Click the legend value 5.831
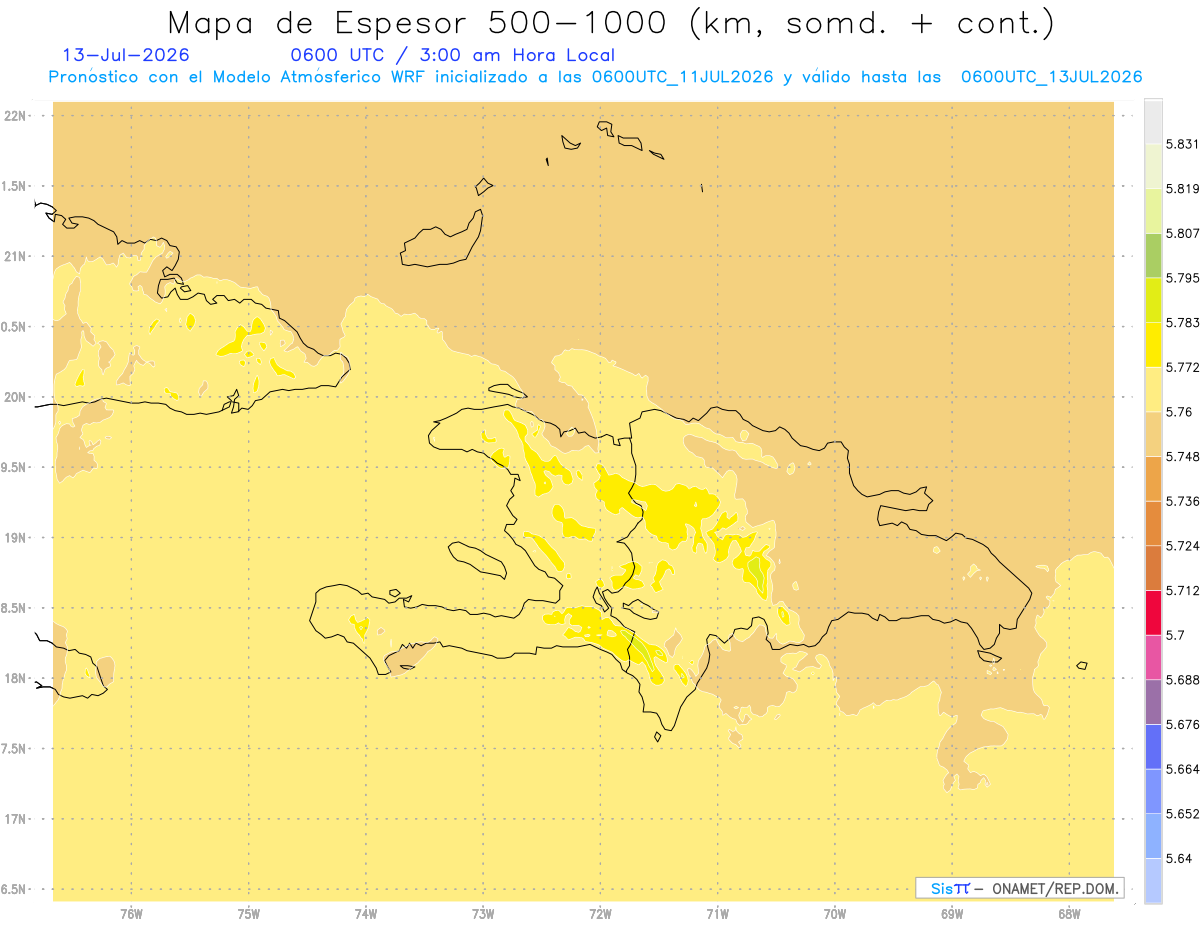The width and height of the screenshot is (1200, 927). [x=1182, y=144]
